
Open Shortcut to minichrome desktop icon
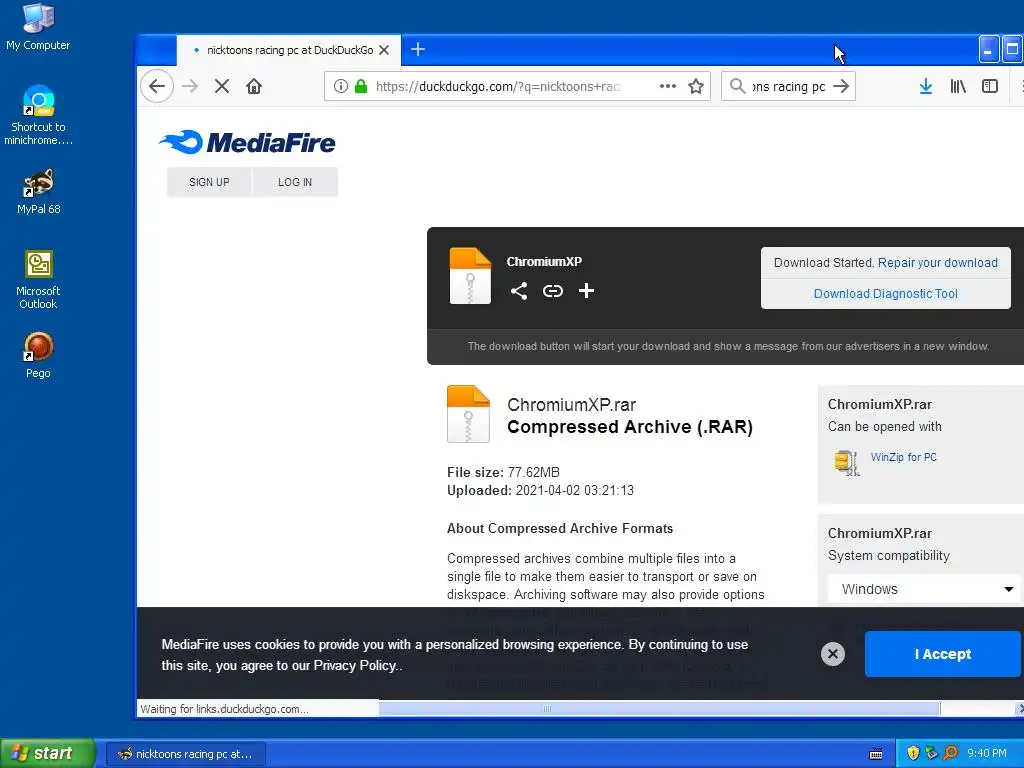point(38,116)
